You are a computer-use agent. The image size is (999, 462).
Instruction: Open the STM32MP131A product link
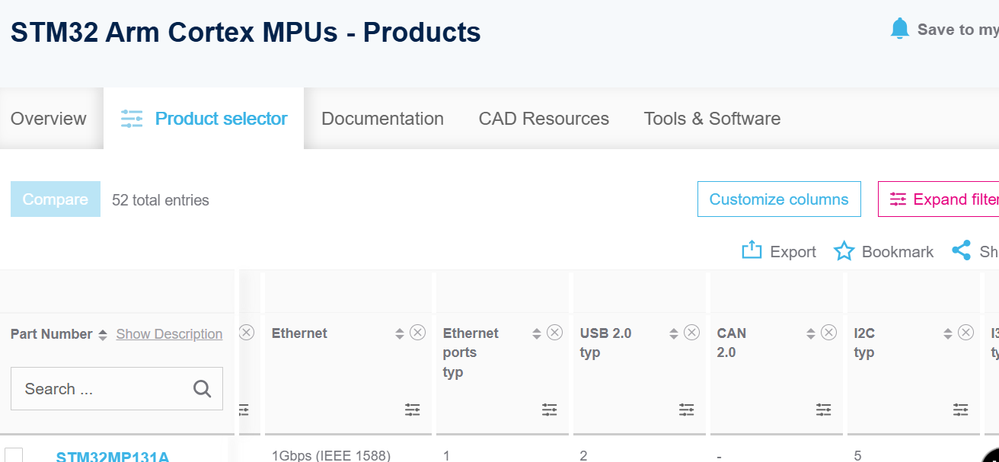[x=113, y=456]
